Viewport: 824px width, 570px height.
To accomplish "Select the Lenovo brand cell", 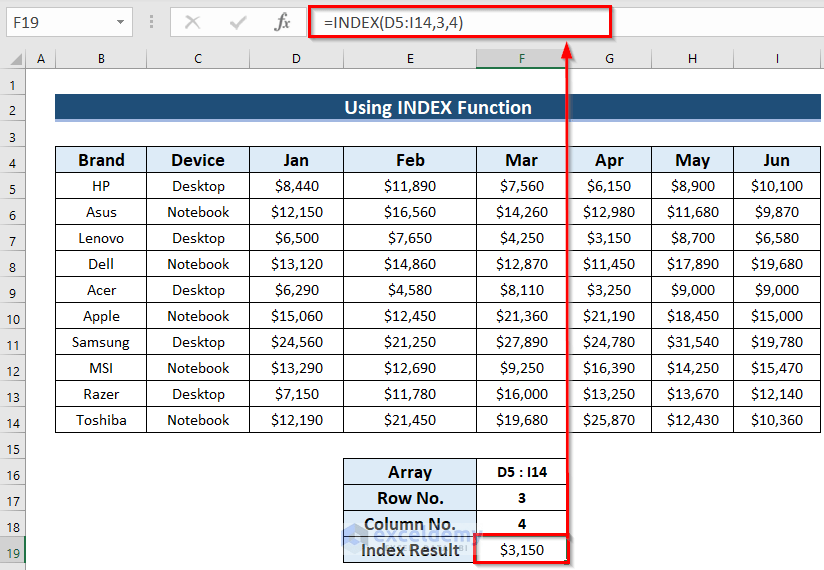I will pos(101,238).
